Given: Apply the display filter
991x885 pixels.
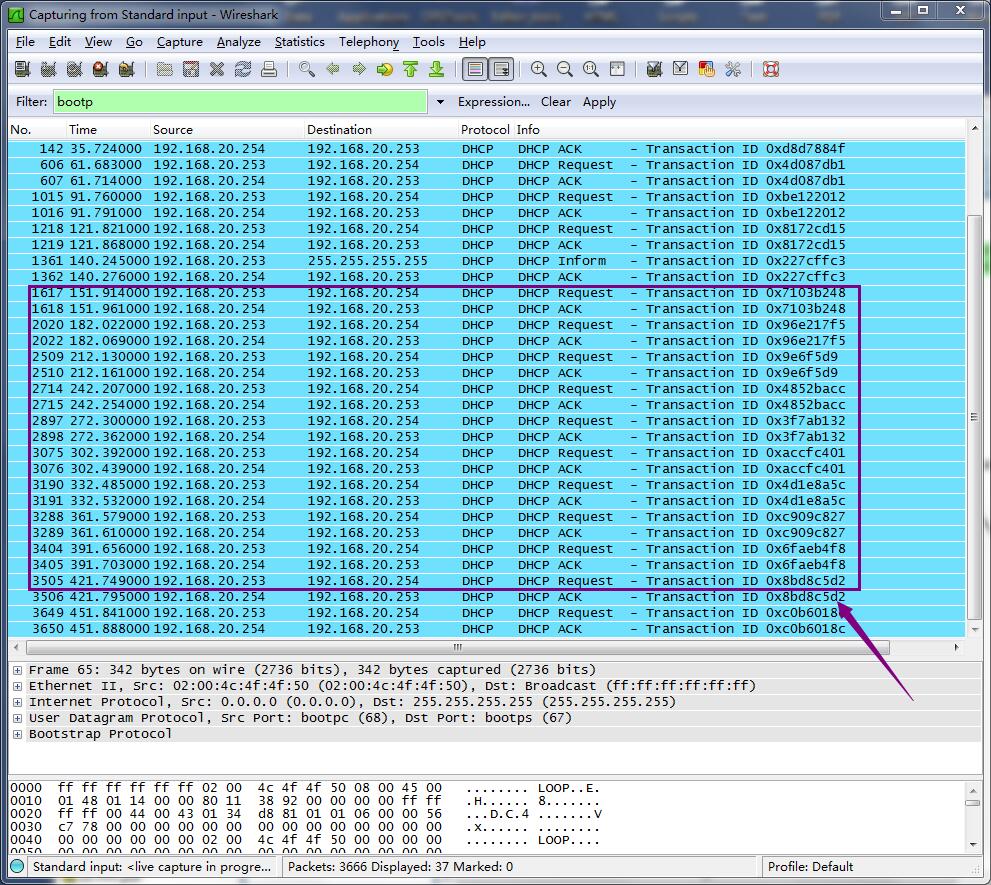Looking at the screenshot, I should click(599, 102).
